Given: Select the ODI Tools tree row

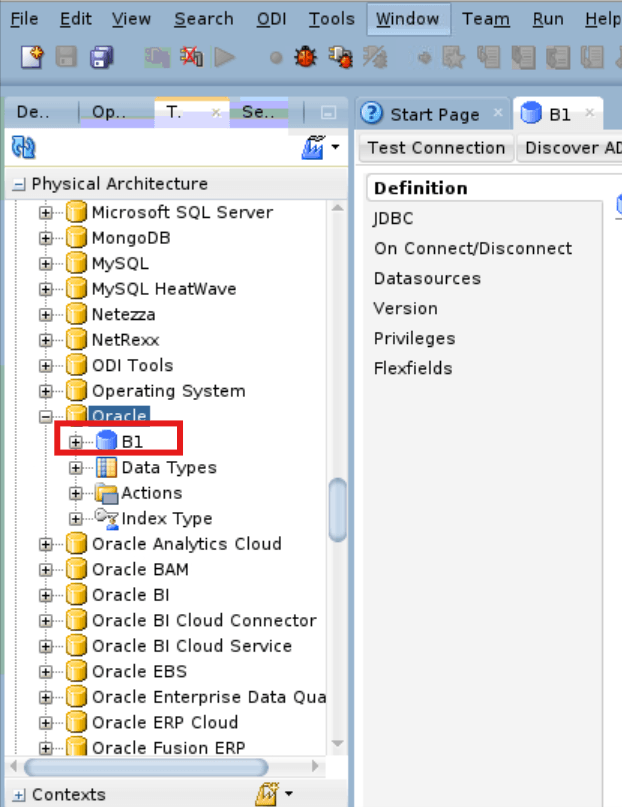Looking at the screenshot, I should (133, 365).
